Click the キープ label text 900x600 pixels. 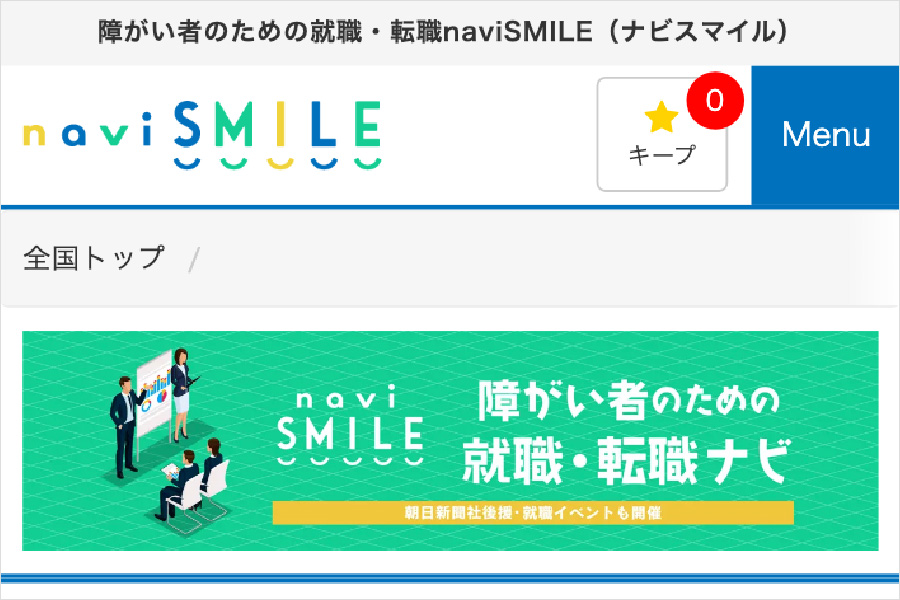point(662,154)
